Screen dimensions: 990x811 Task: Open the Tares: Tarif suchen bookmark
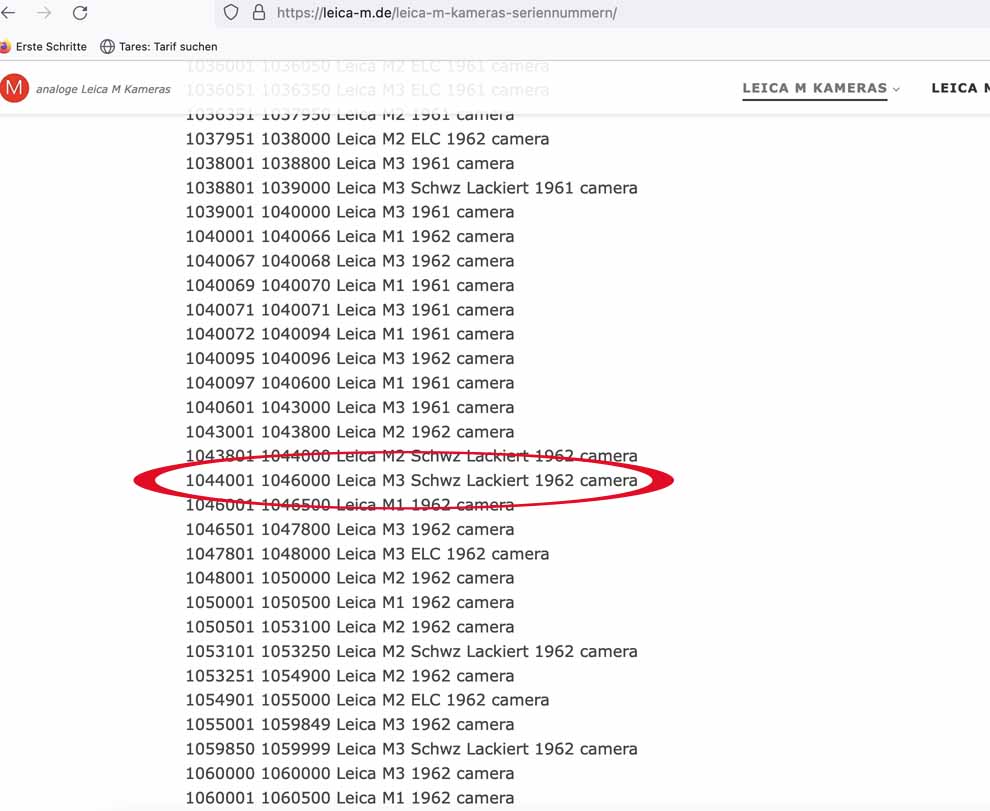pyautogui.click(x=168, y=47)
